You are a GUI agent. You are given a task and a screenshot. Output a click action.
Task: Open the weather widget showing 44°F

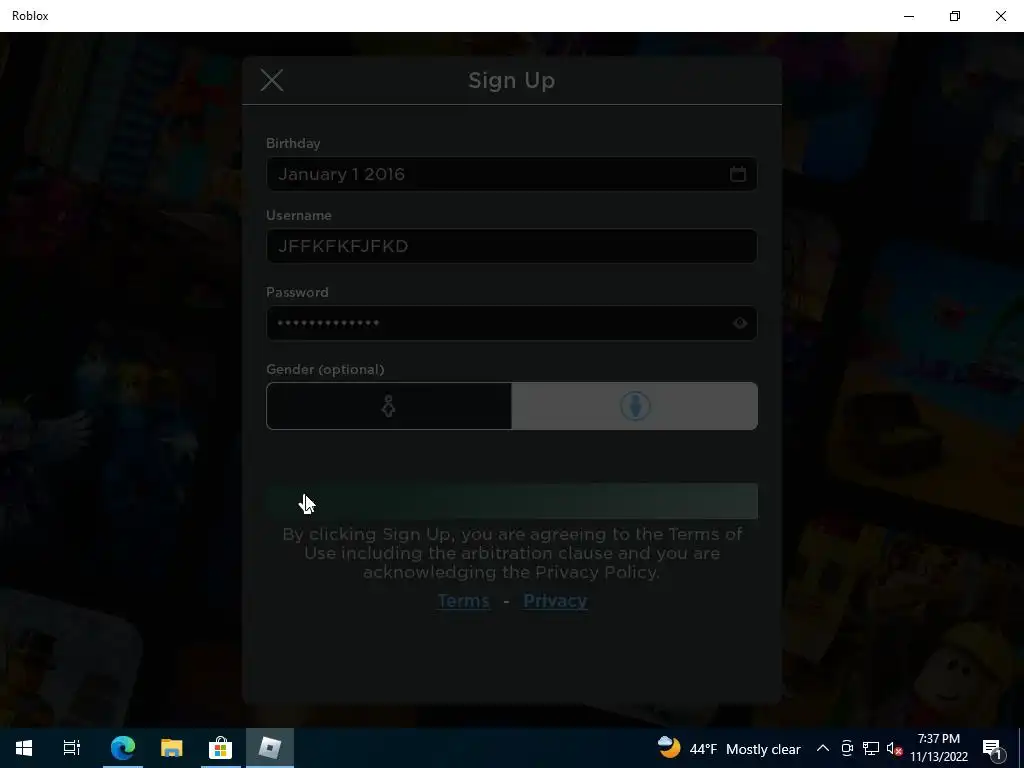click(x=729, y=748)
